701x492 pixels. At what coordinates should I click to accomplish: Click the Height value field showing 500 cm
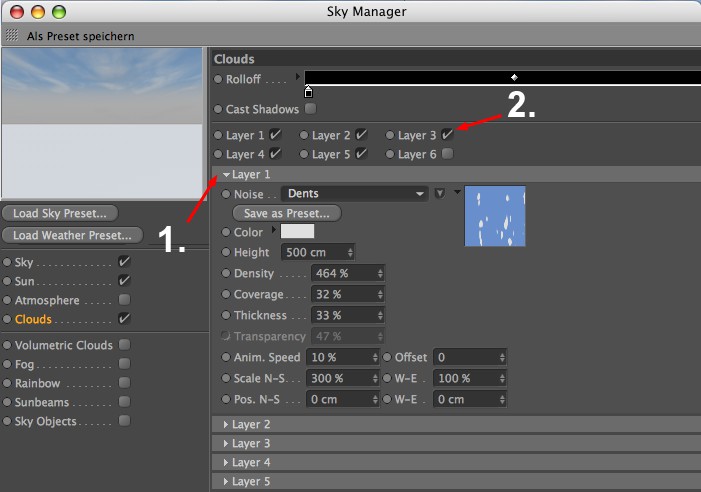point(318,252)
